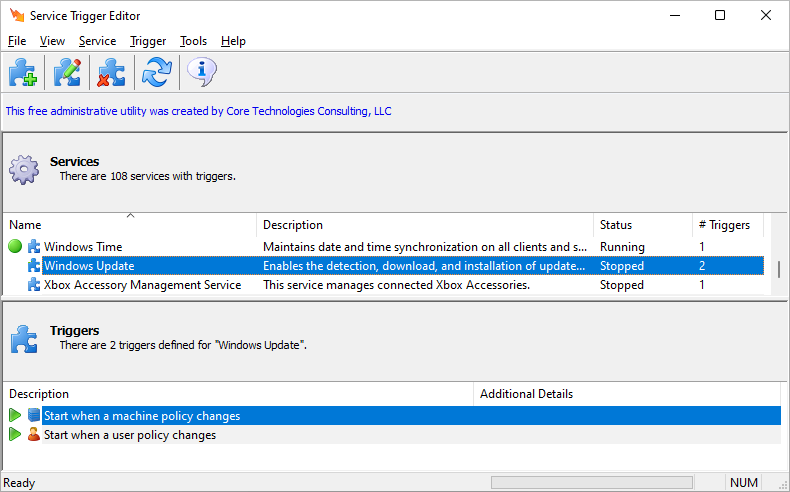
Task: Click the services list vertical scrollbar thumb
Action: (778, 269)
